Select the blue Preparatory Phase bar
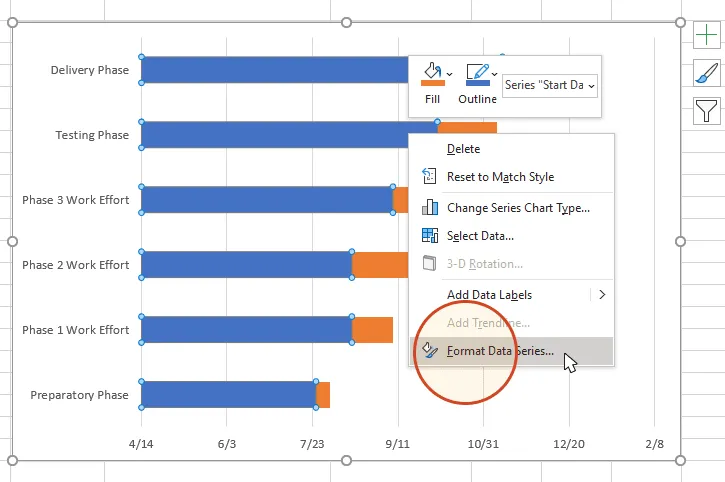 pyautogui.click(x=228, y=395)
